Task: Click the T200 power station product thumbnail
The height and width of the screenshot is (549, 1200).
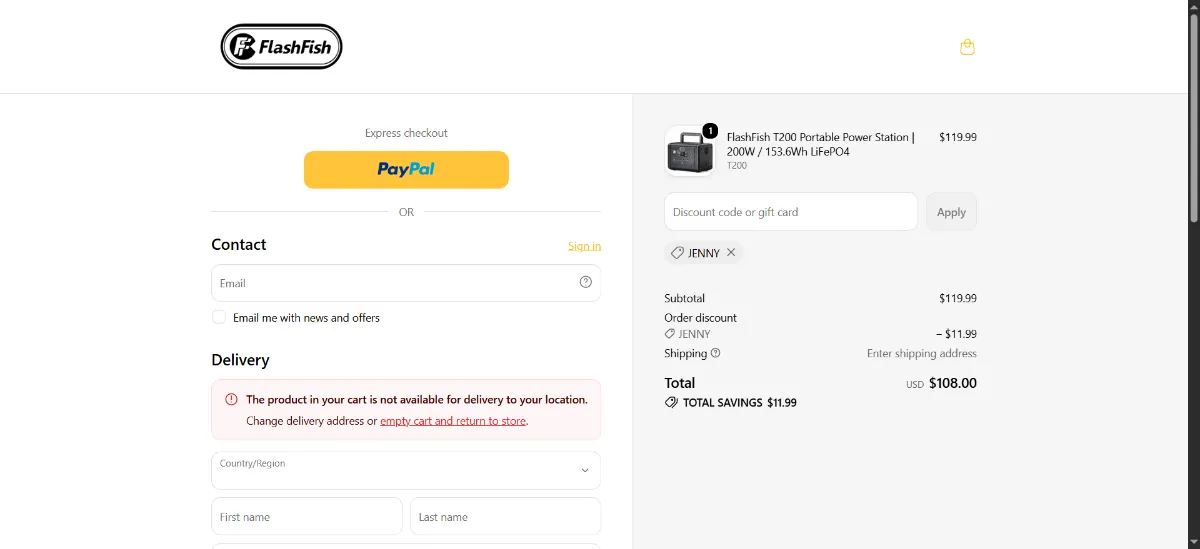Action: (x=690, y=152)
